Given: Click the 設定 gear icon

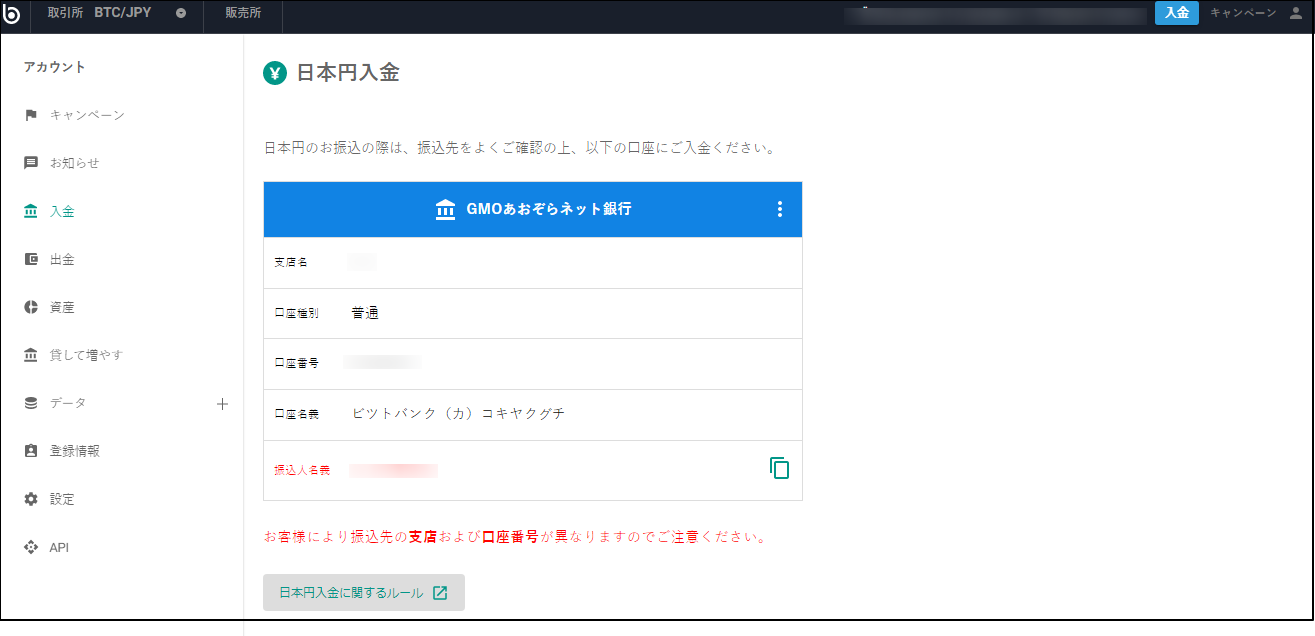Looking at the screenshot, I should pyautogui.click(x=31, y=499).
